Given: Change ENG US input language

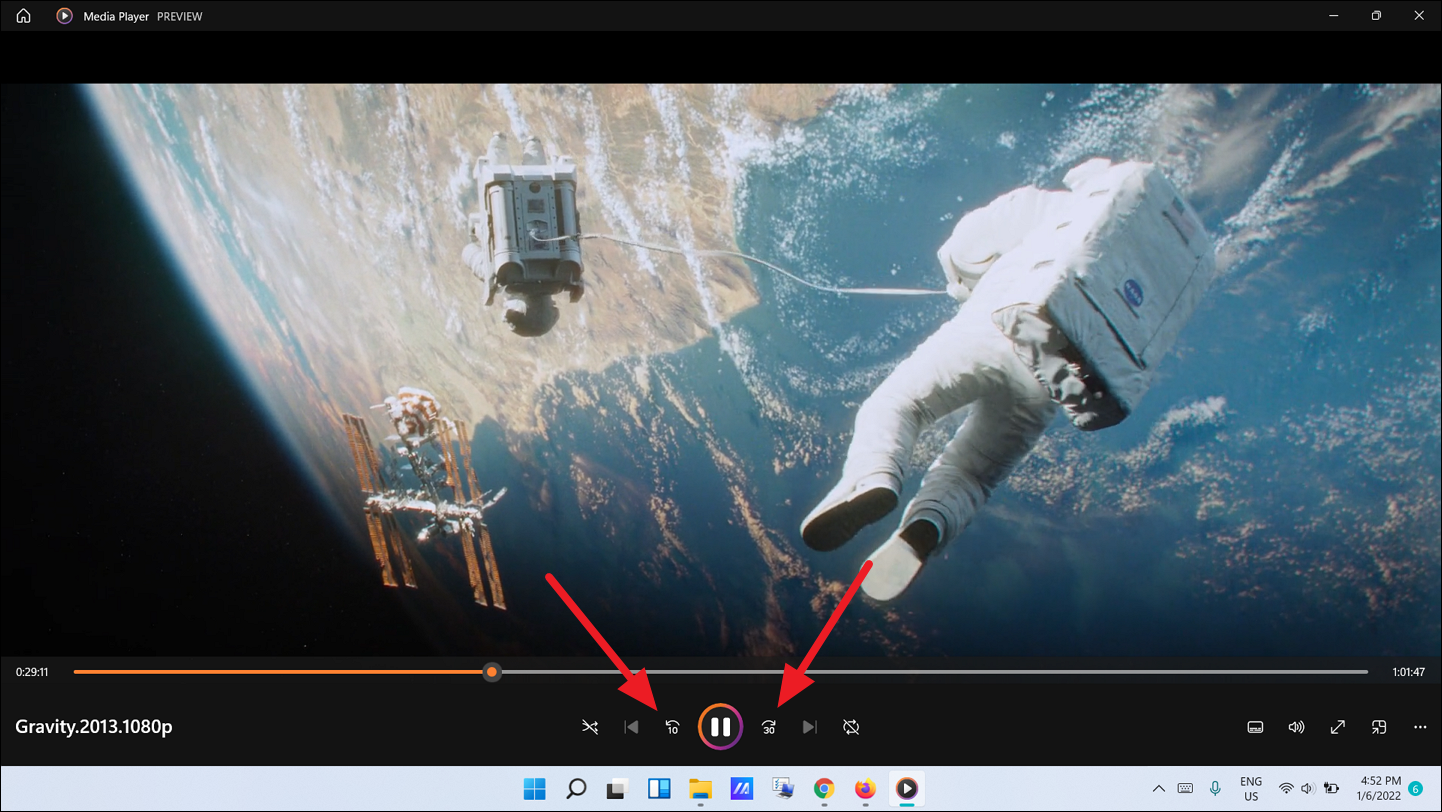Looking at the screenshot, I should [x=1251, y=789].
